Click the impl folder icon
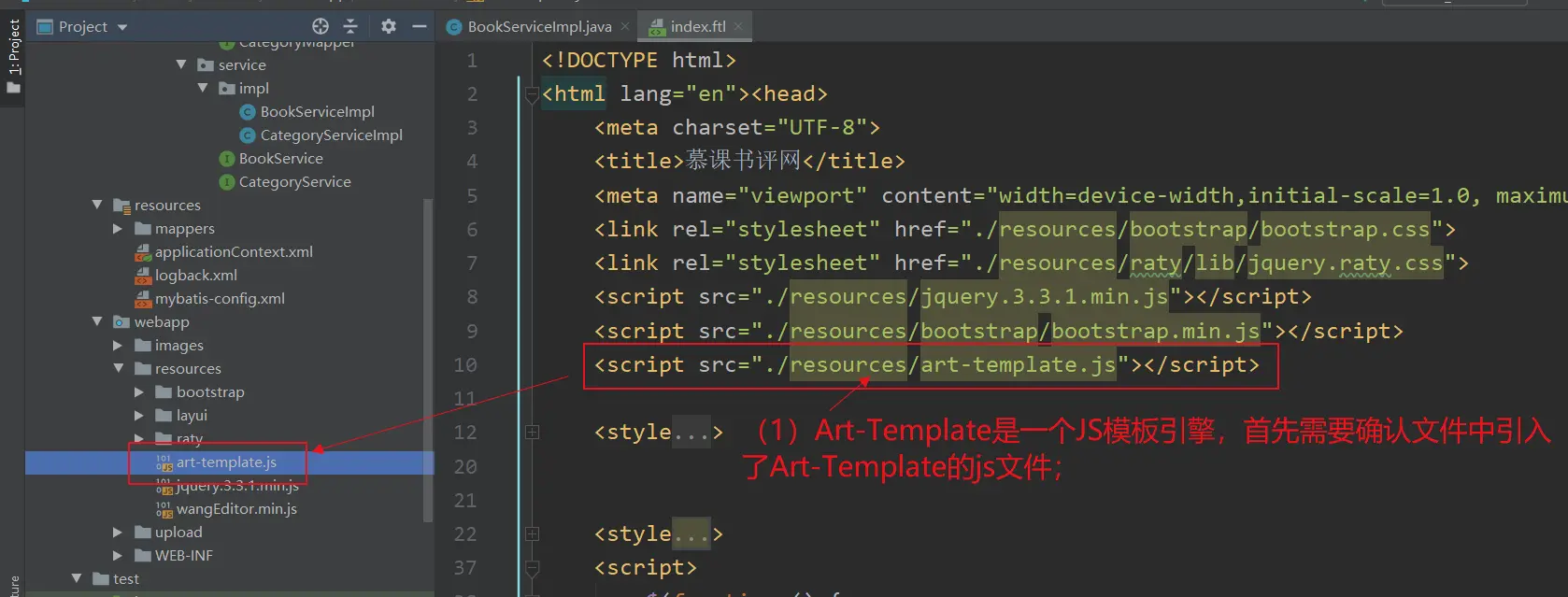Screen dimensions: 1568x597 click(x=227, y=88)
